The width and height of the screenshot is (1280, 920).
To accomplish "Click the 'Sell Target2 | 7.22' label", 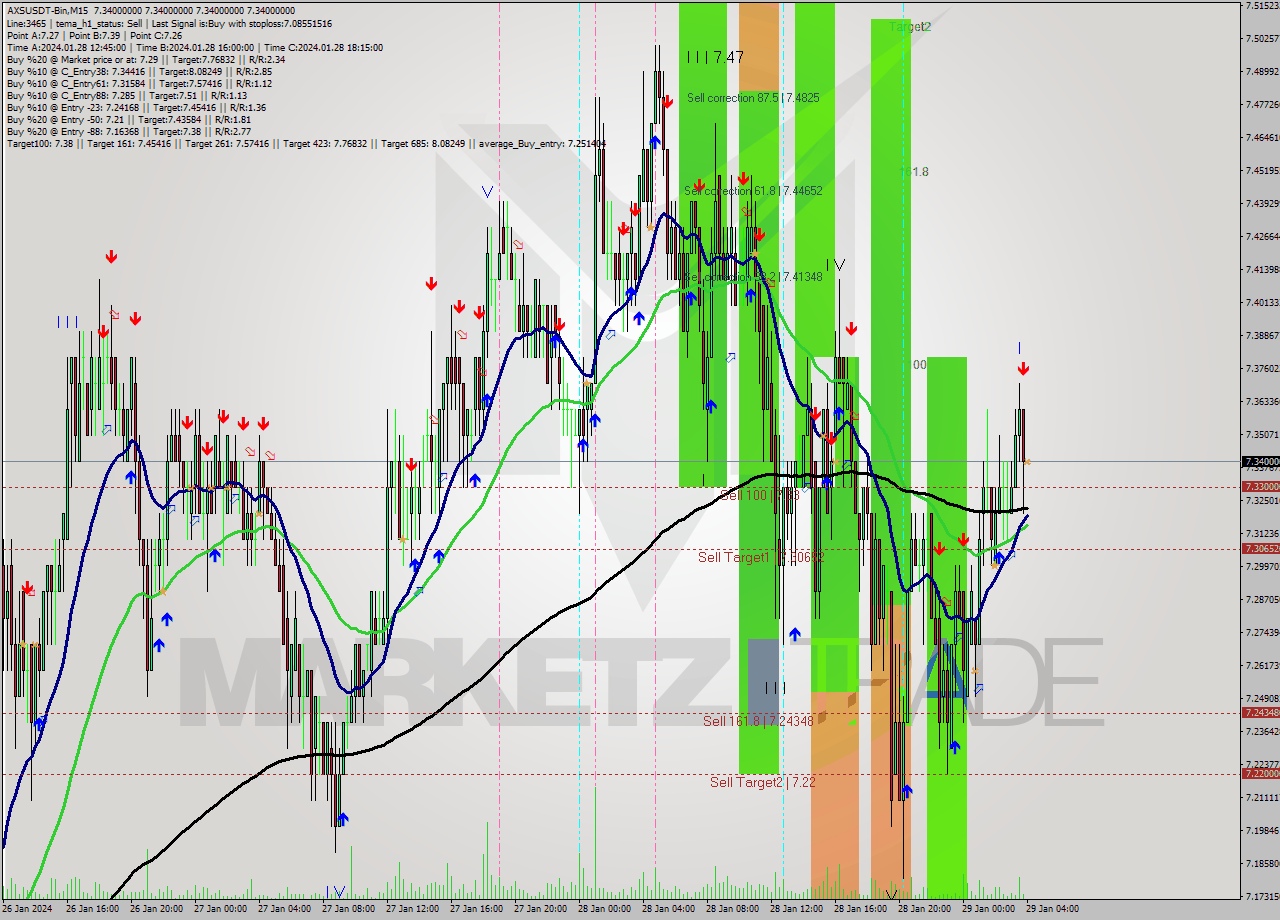I will 762,782.
